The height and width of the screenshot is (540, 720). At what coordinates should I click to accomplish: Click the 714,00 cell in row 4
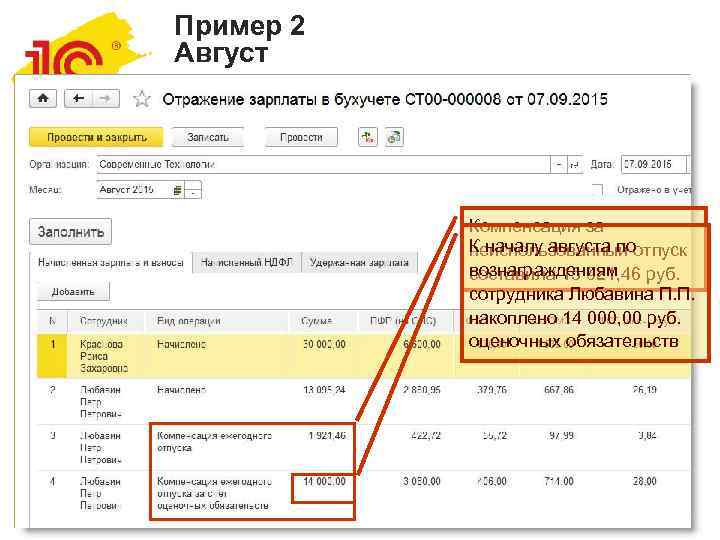(x=559, y=481)
